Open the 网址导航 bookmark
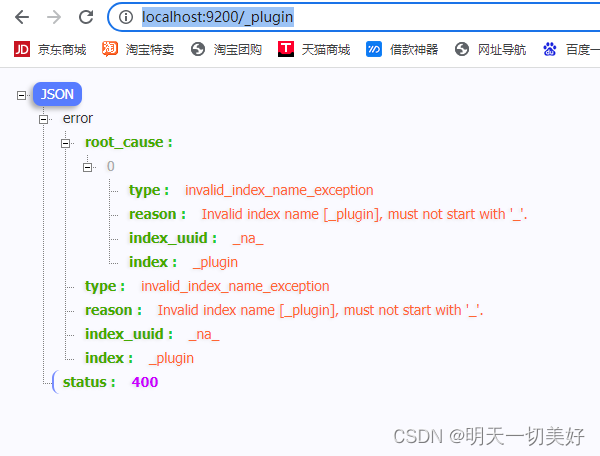 tap(502, 50)
